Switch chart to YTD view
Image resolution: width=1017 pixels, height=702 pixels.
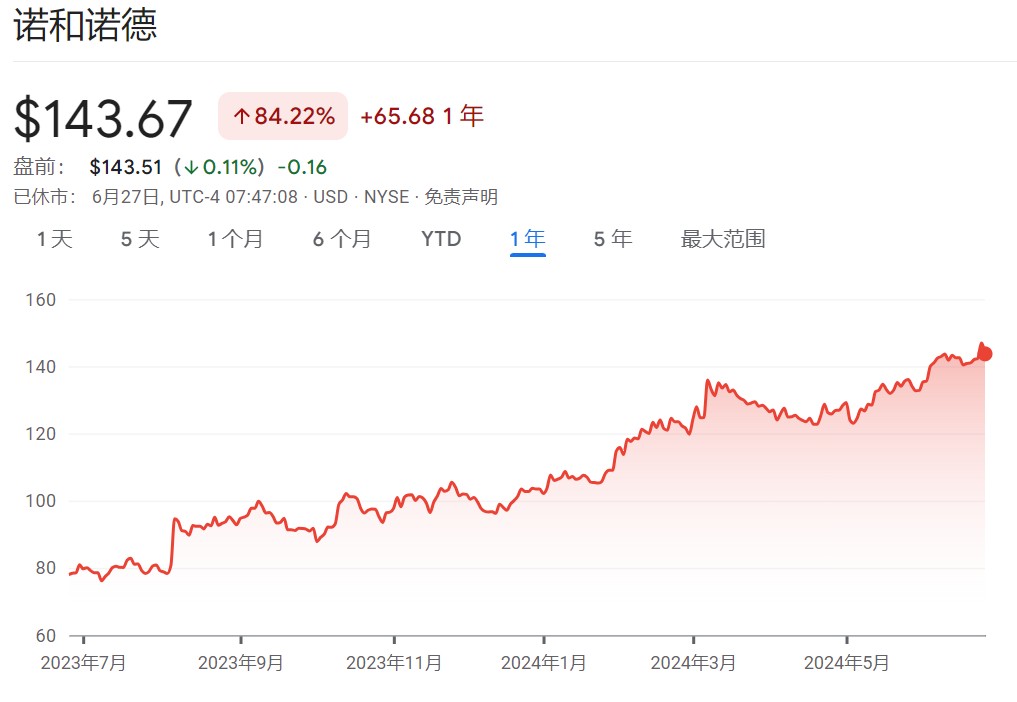441,239
